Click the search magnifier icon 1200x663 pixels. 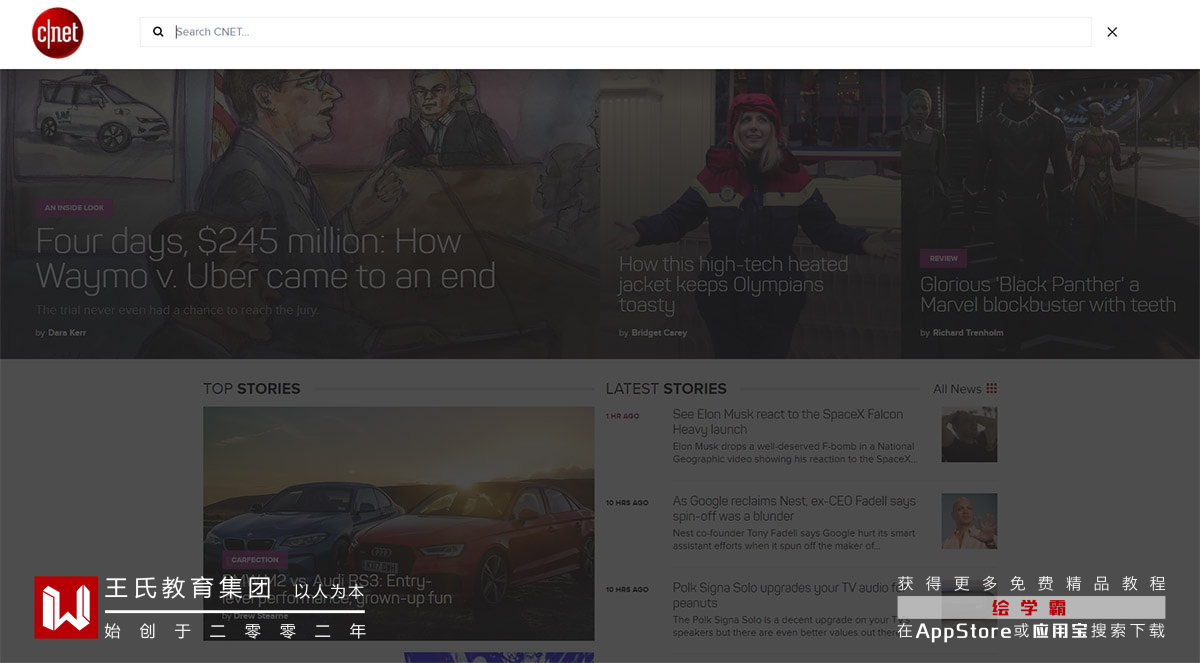click(158, 32)
